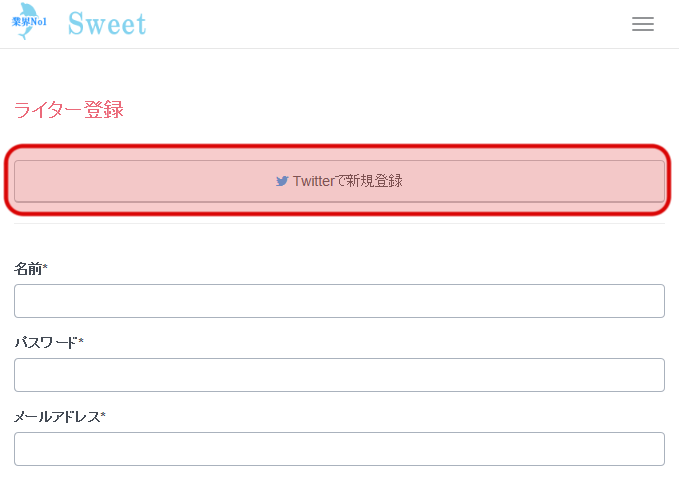Click the asterisk beside メールアドレス
The height and width of the screenshot is (483, 679).
click(x=103, y=415)
